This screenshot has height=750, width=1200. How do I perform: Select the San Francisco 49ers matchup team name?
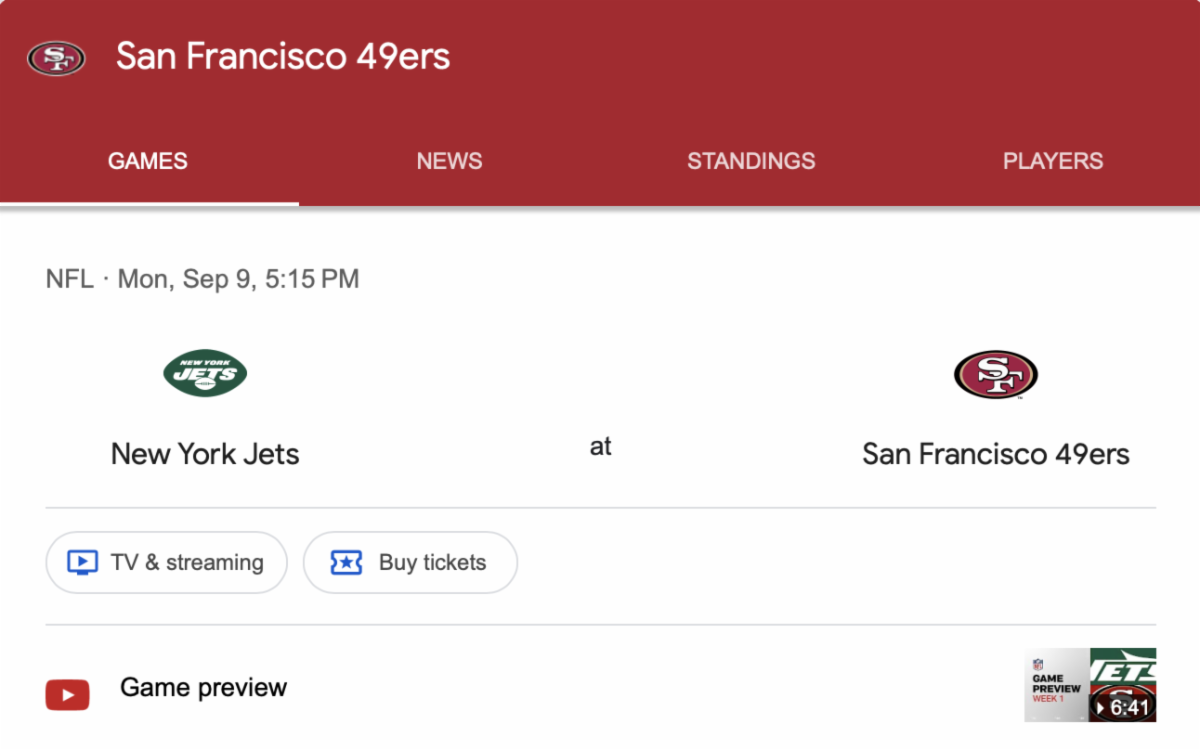[x=996, y=454]
